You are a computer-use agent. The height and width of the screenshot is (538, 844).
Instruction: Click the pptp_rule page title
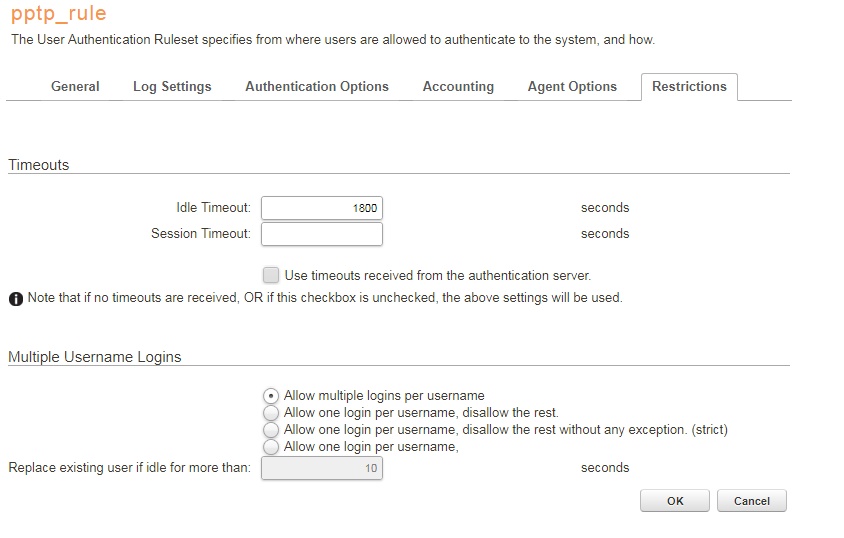pyautogui.click(x=58, y=15)
